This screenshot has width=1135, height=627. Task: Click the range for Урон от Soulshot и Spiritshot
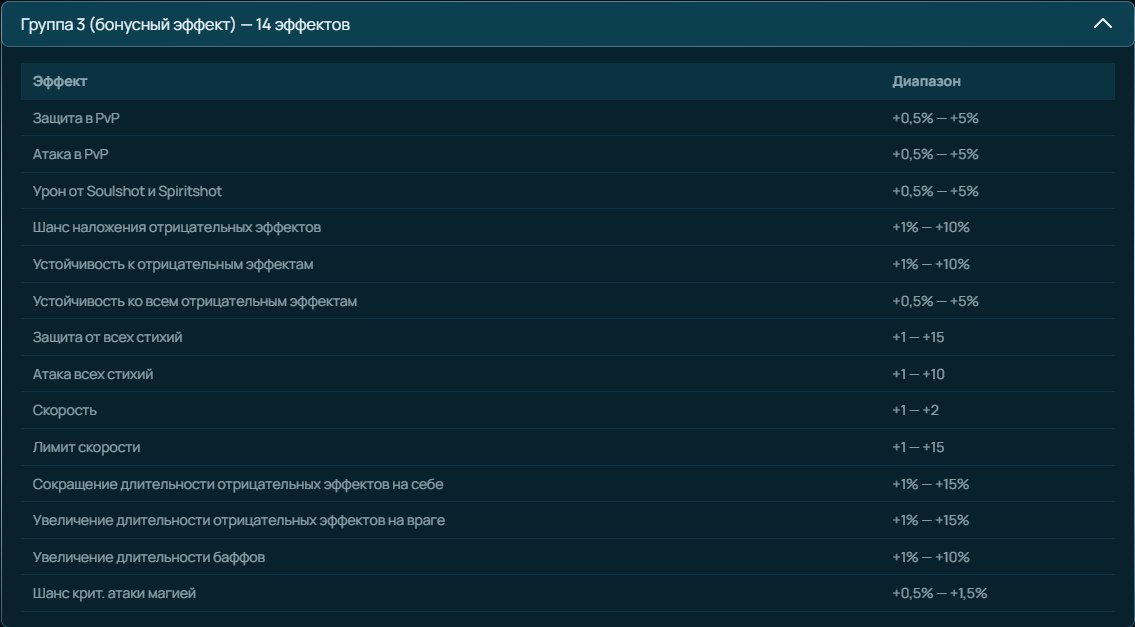[x=935, y=191]
